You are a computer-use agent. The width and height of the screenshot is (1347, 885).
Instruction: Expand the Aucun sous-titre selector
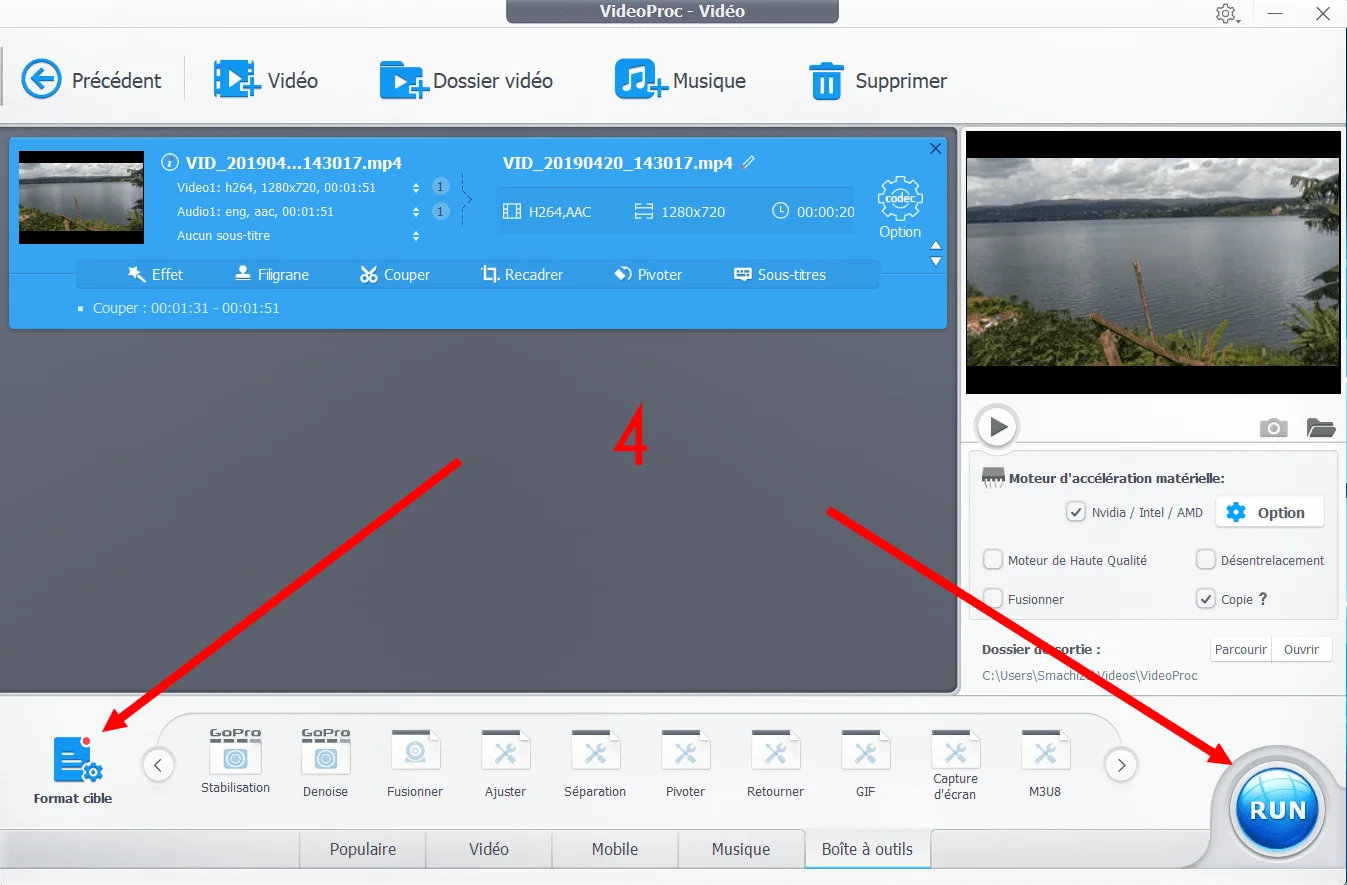coord(416,236)
